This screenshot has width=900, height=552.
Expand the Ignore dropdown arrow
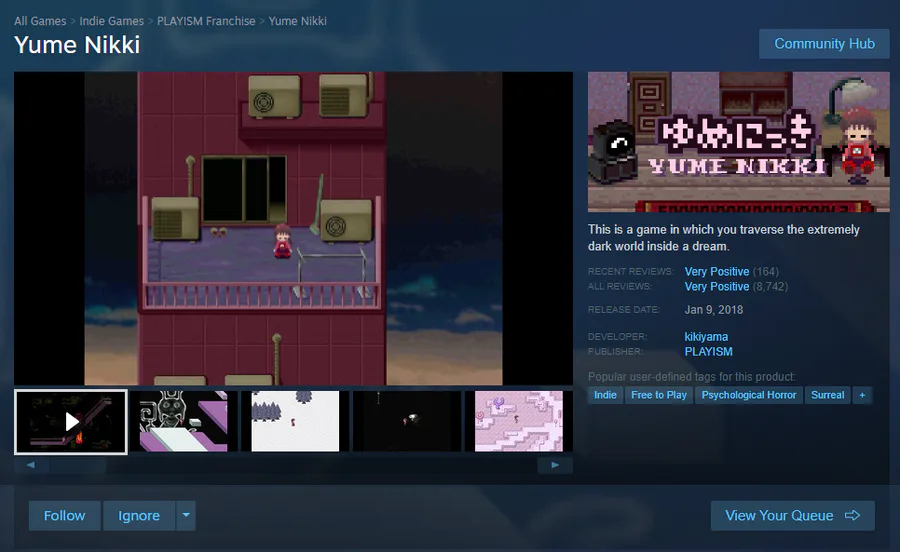[186, 516]
